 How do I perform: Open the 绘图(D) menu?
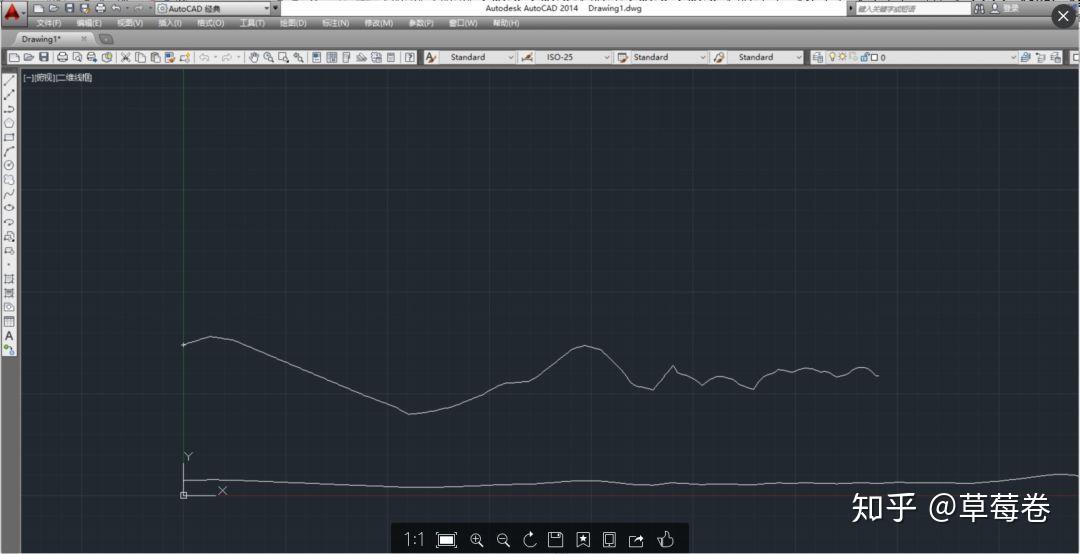coord(293,23)
